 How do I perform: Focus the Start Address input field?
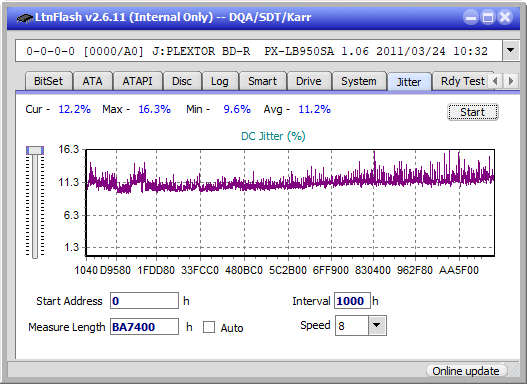[145, 301]
